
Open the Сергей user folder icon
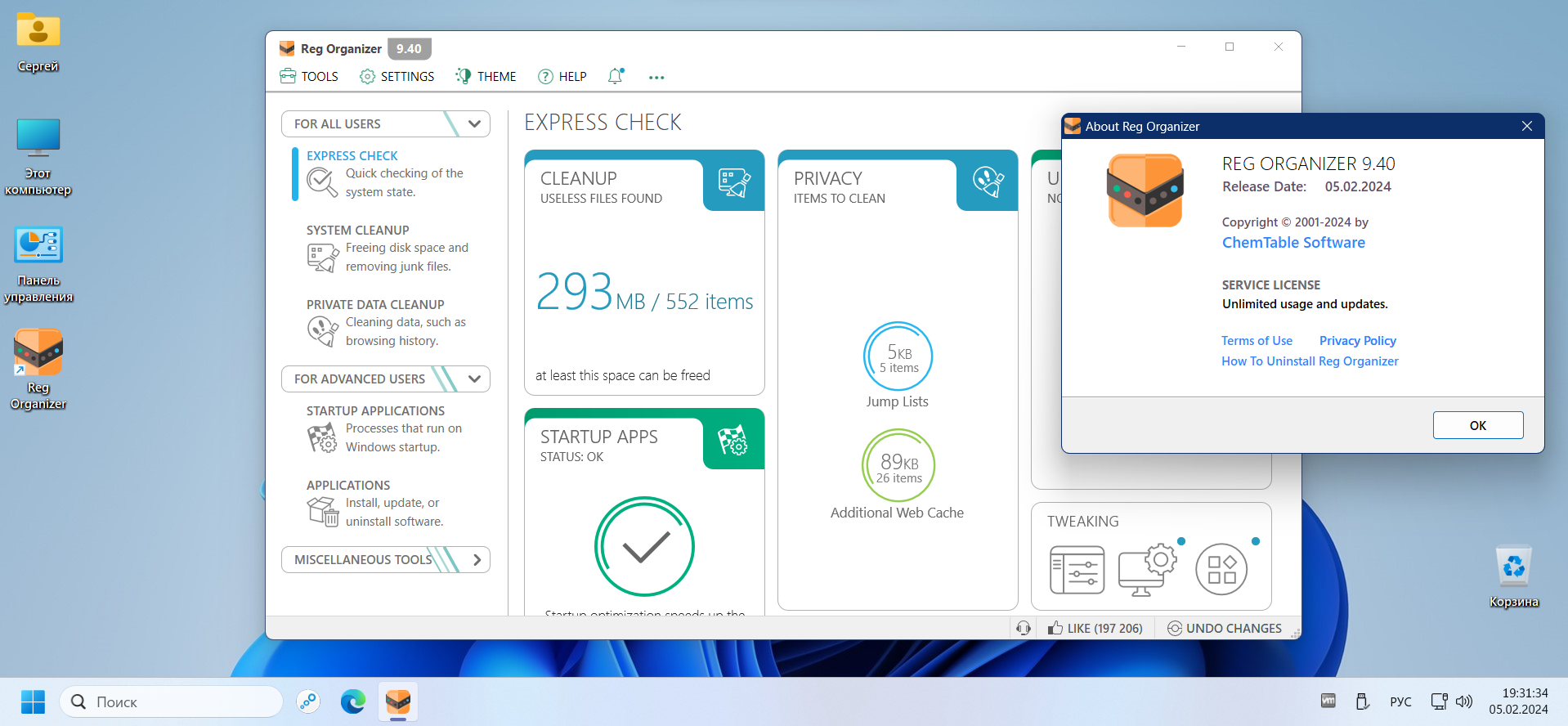[x=38, y=42]
